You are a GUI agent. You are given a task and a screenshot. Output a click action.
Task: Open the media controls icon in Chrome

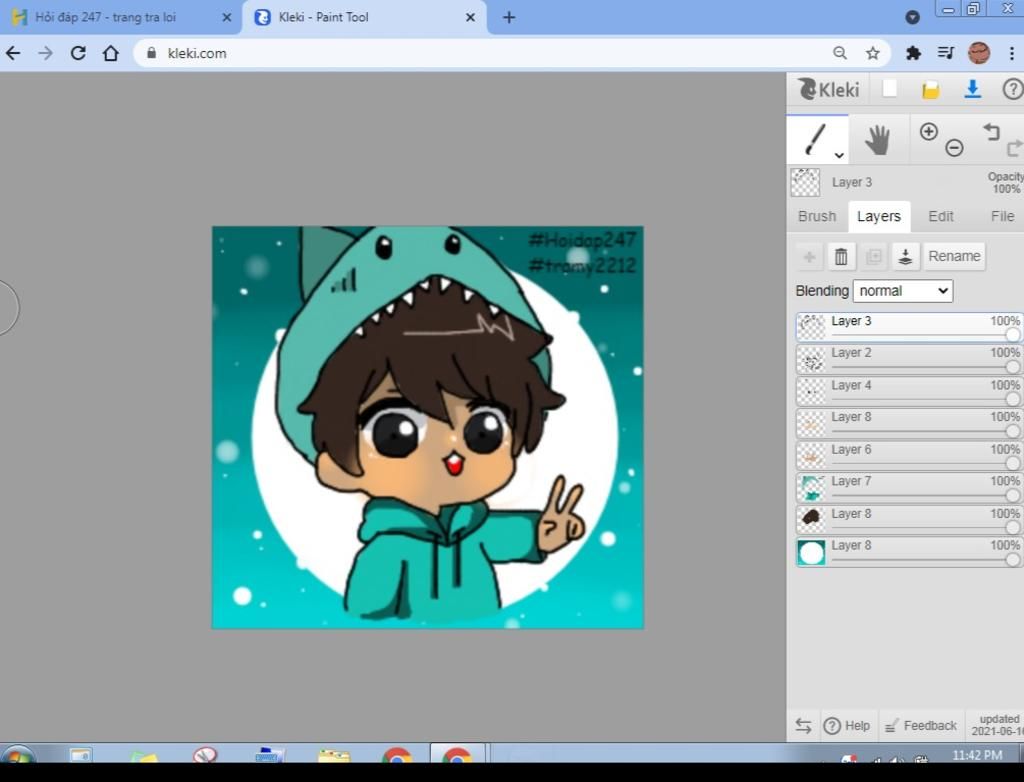point(946,53)
